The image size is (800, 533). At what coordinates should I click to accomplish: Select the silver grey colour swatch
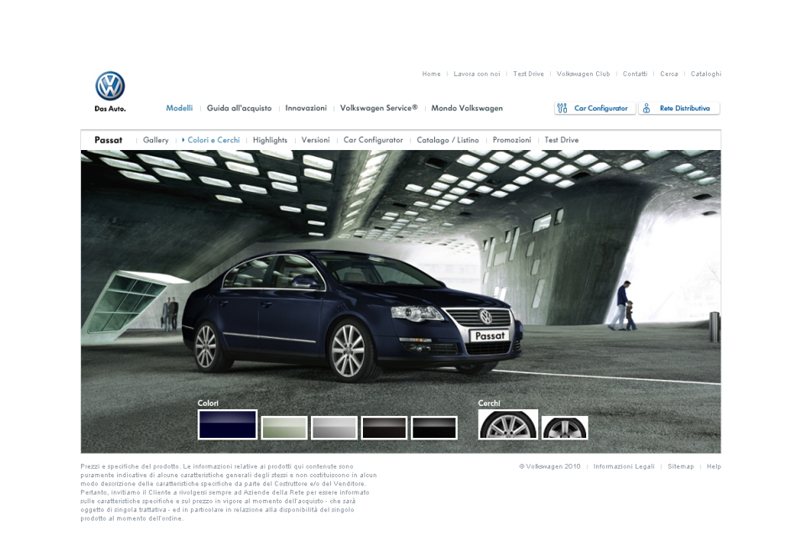[334, 428]
